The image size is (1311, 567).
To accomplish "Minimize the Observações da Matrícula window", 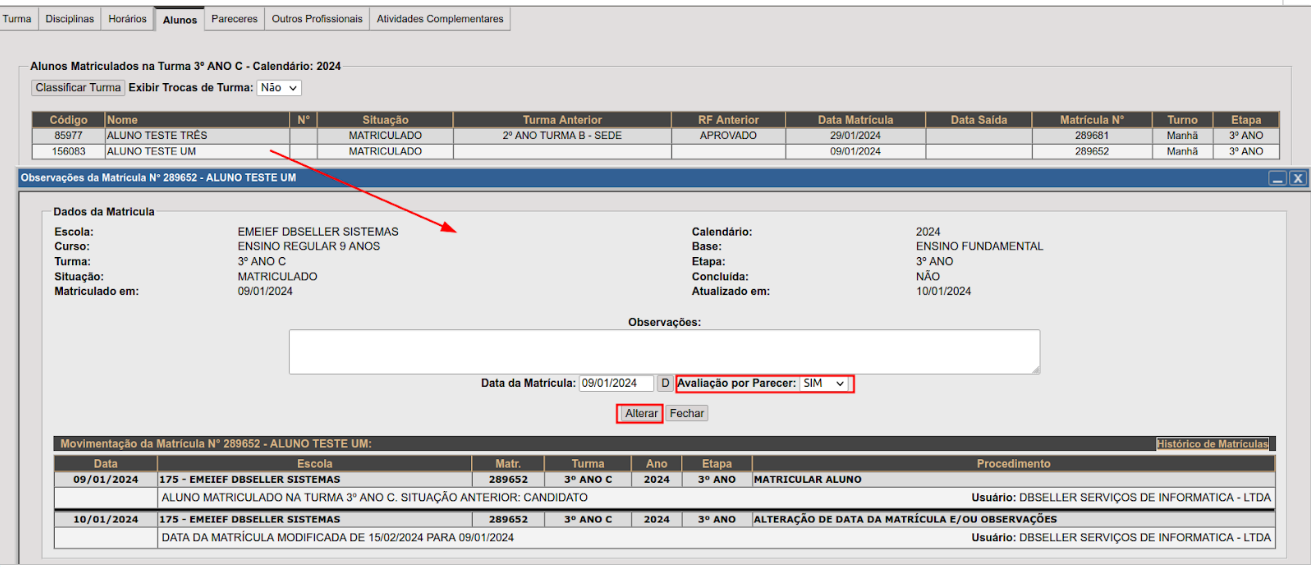I will coord(1277,178).
